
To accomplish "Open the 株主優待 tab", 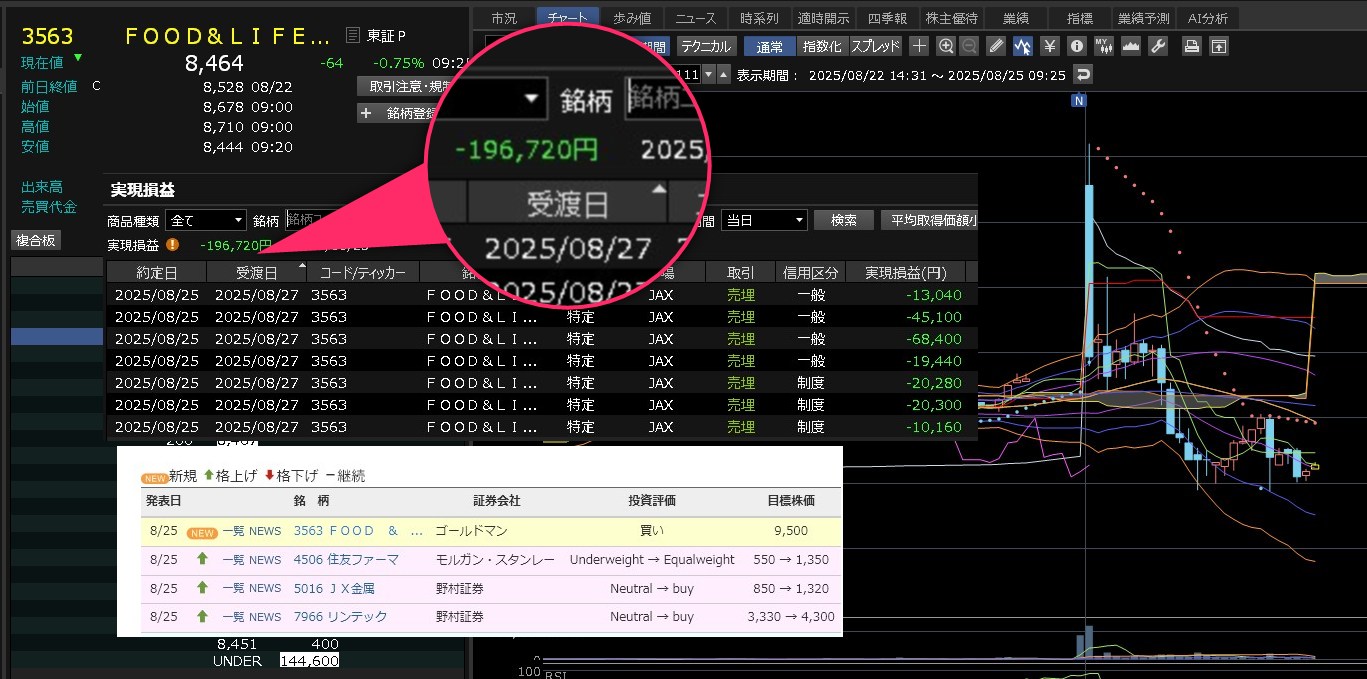I will 951,18.
